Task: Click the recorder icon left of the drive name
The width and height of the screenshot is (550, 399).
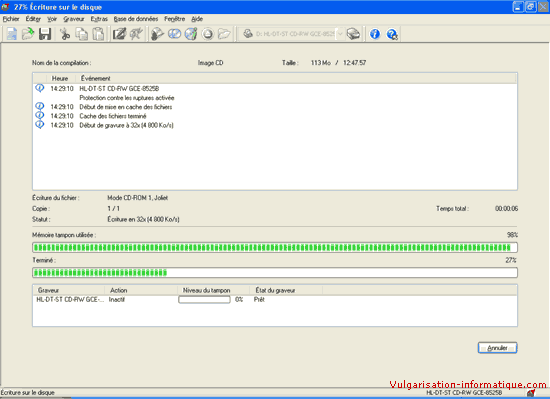Action: click(248, 34)
